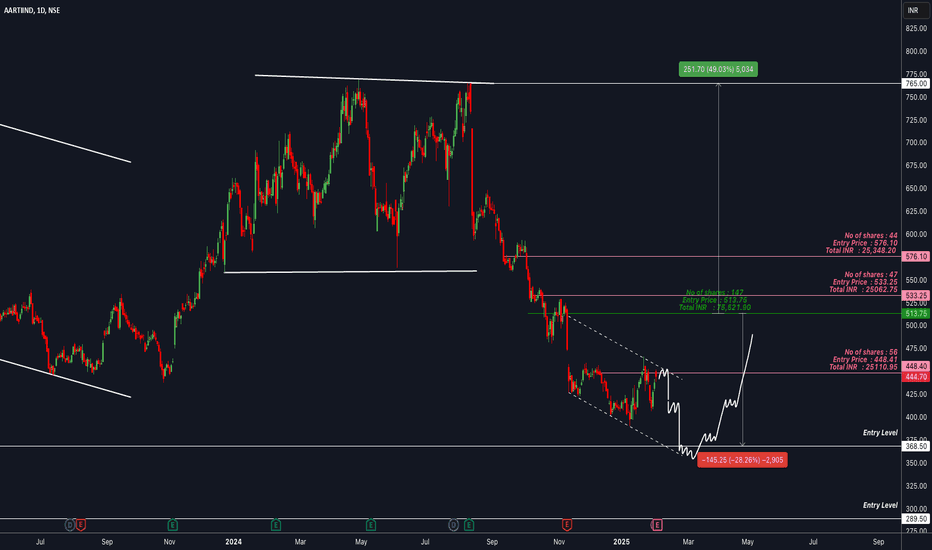Click the red 444.70 current price label

pyautogui.click(x=916, y=377)
